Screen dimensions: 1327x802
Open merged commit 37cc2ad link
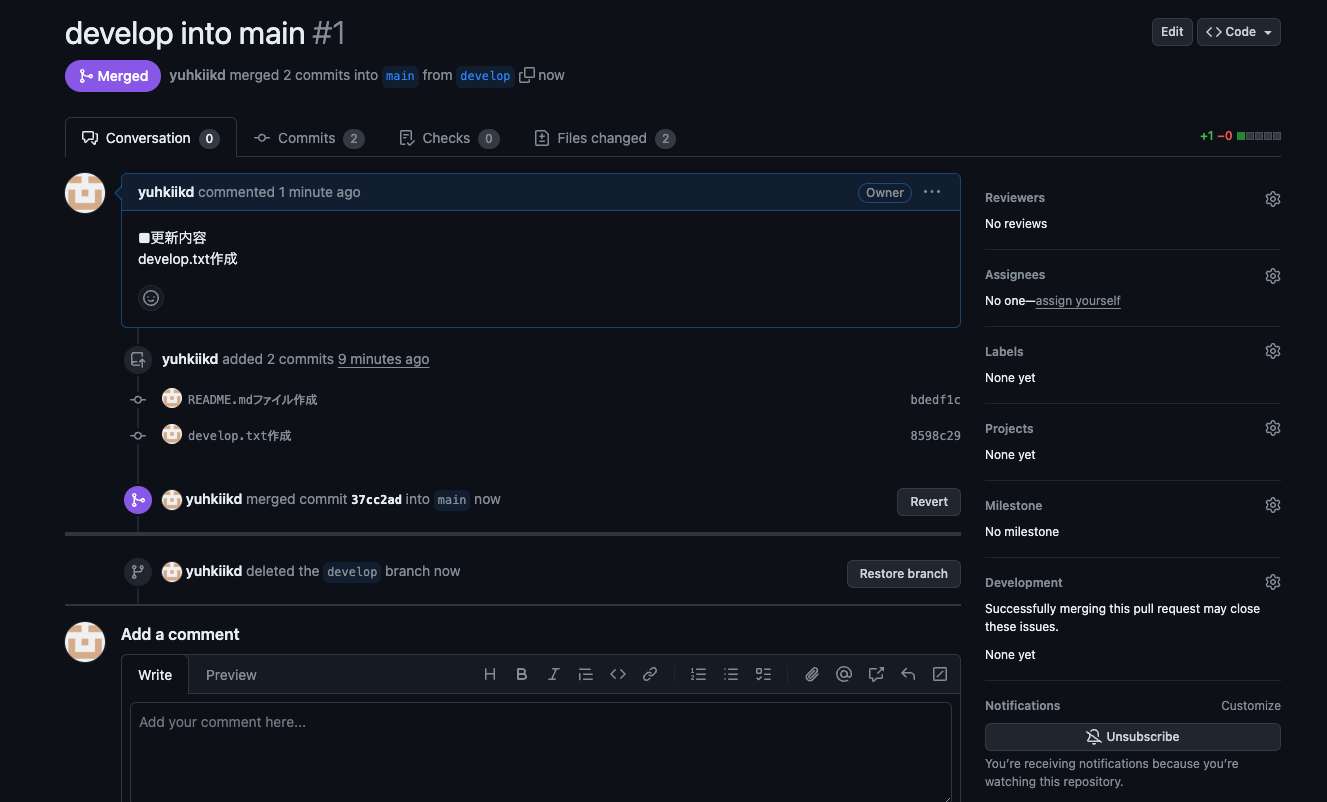(x=376, y=500)
